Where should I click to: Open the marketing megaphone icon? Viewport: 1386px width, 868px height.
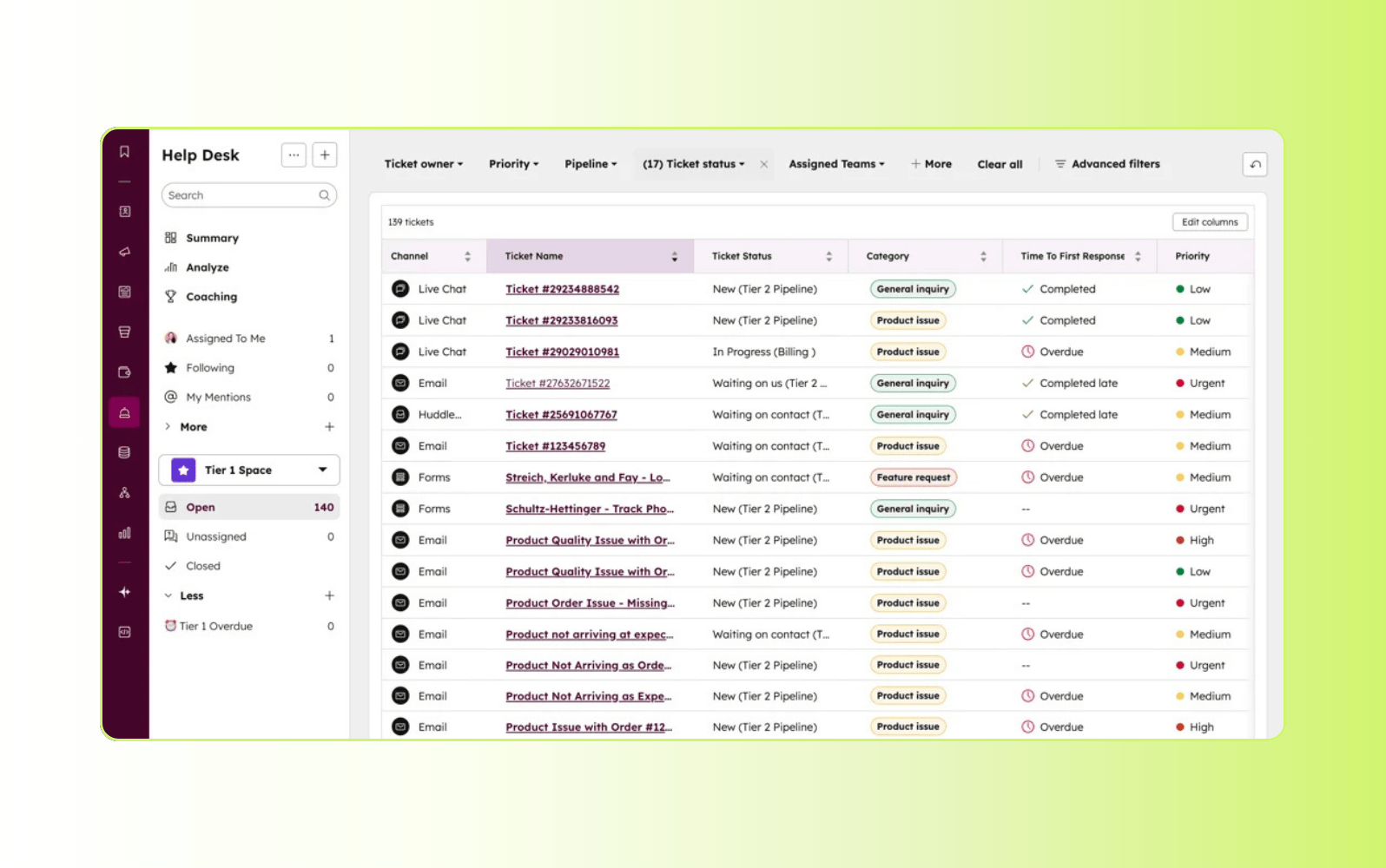(x=124, y=252)
